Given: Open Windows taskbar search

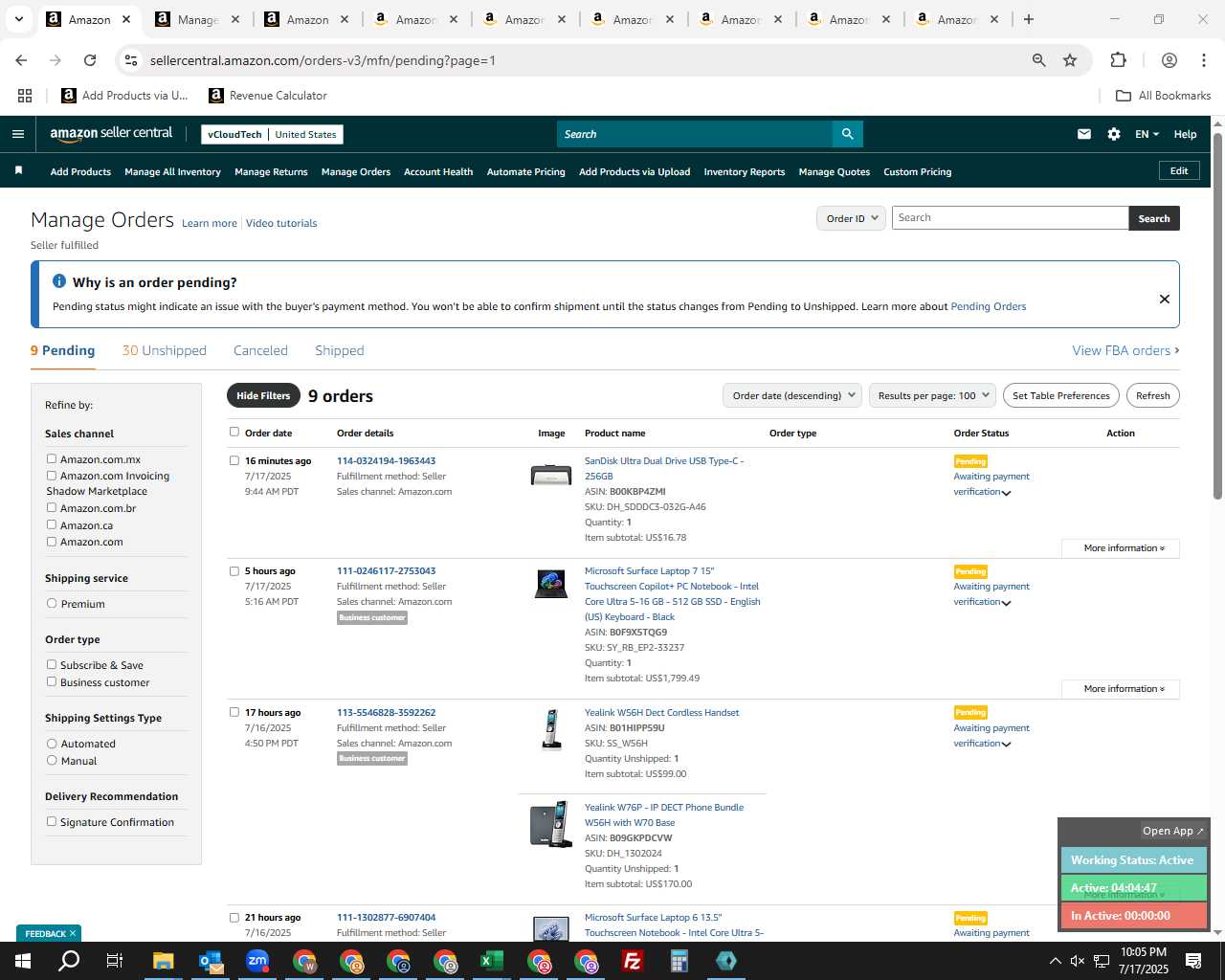Looking at the screenshot, I should pyautogui.click(x=69, y=961).
